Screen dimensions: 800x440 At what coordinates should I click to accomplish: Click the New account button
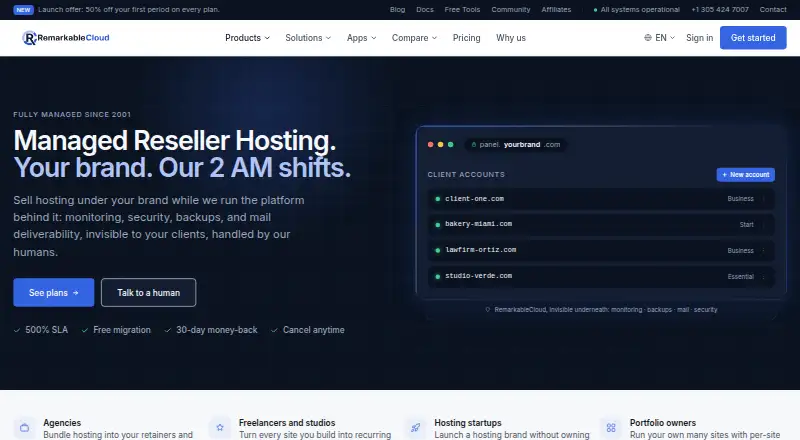745,175
